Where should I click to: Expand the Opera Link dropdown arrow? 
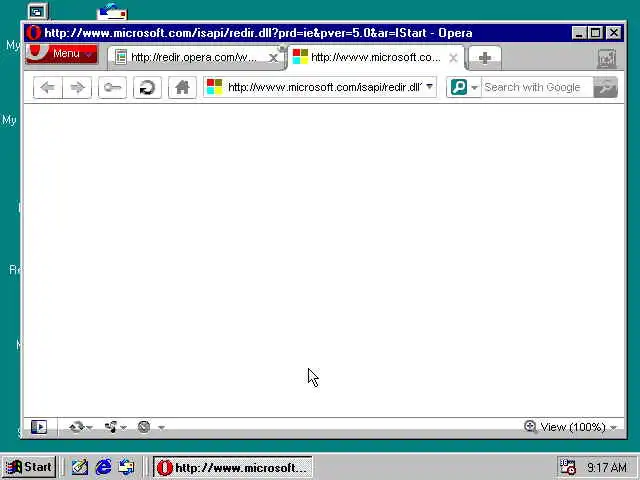coord(89,427)
